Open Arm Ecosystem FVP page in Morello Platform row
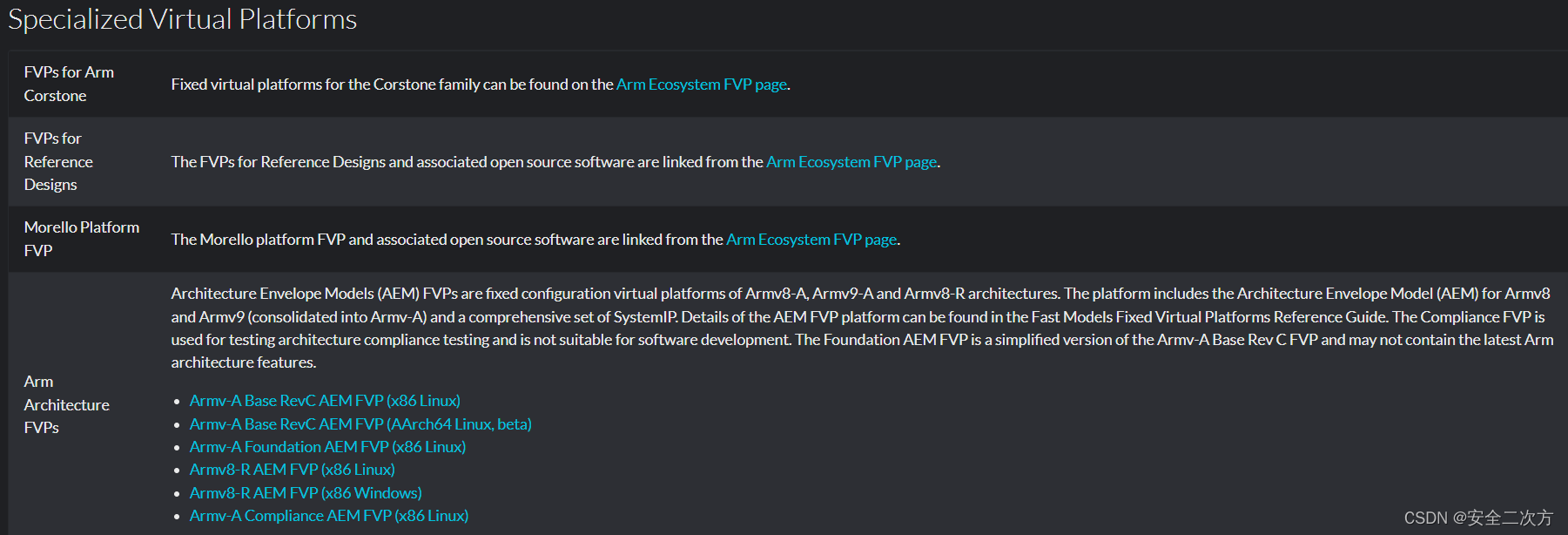The height and width of the screenshot is (535, 1568). (x=811, y=239)
